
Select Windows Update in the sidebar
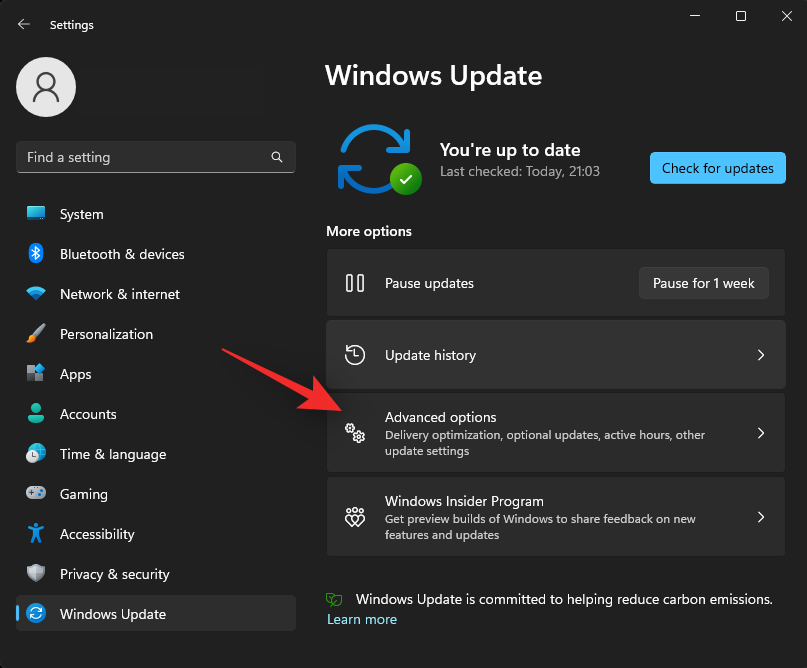click(x=112, y=614)
